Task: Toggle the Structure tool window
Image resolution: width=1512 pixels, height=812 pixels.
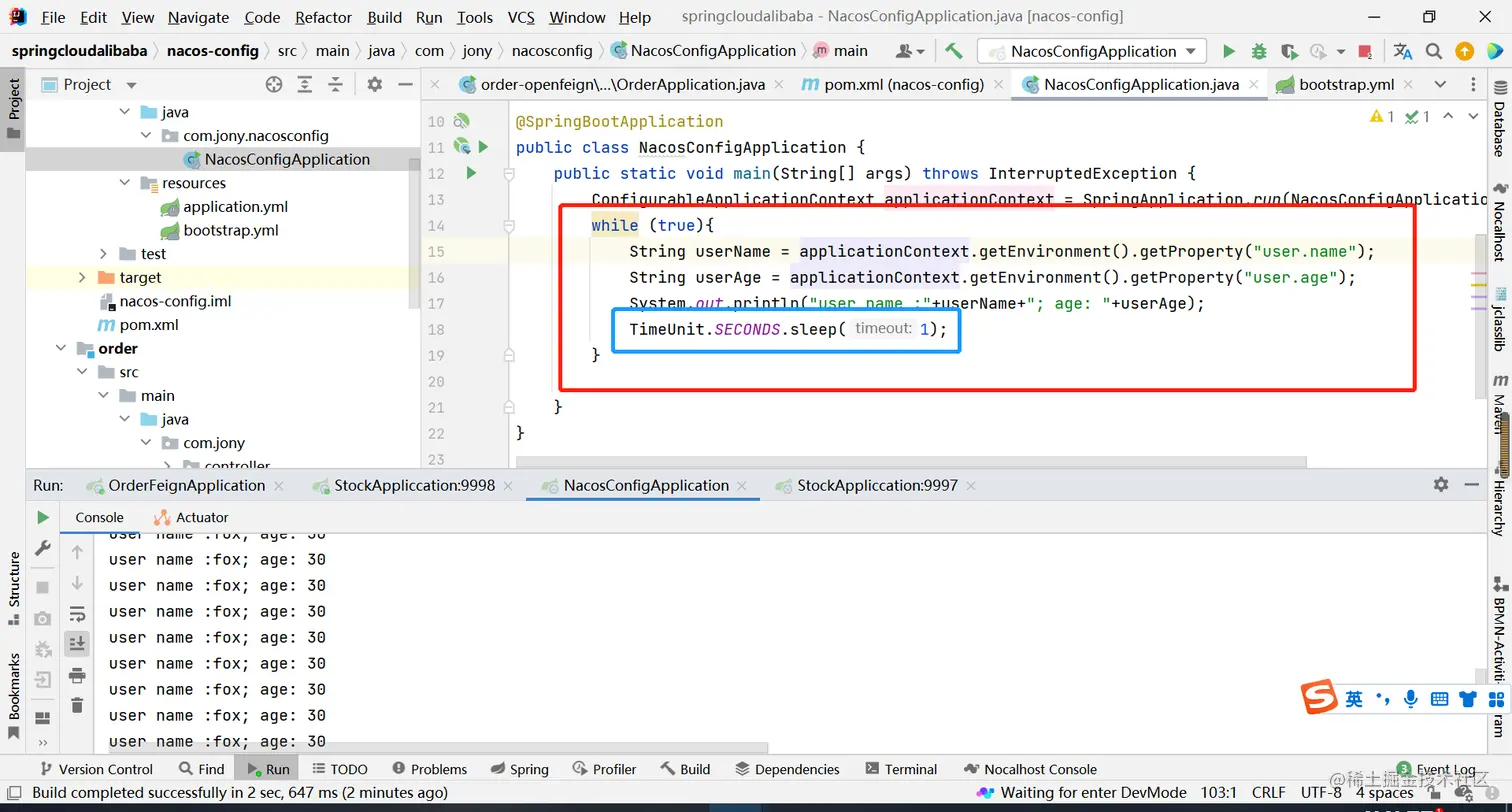Action: [x=13, y=588]
